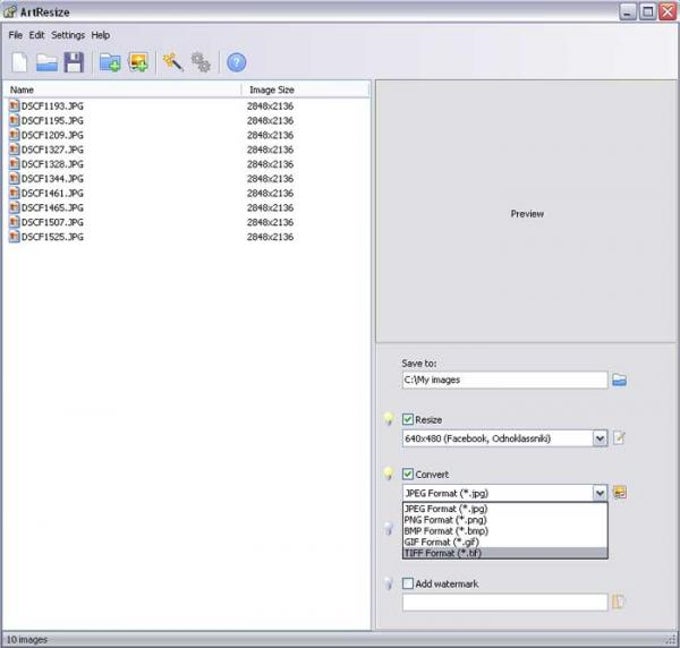This screenshot has width=680, height=648.
Task: Open folder icon in the toolbar
Action: [47, 62]
